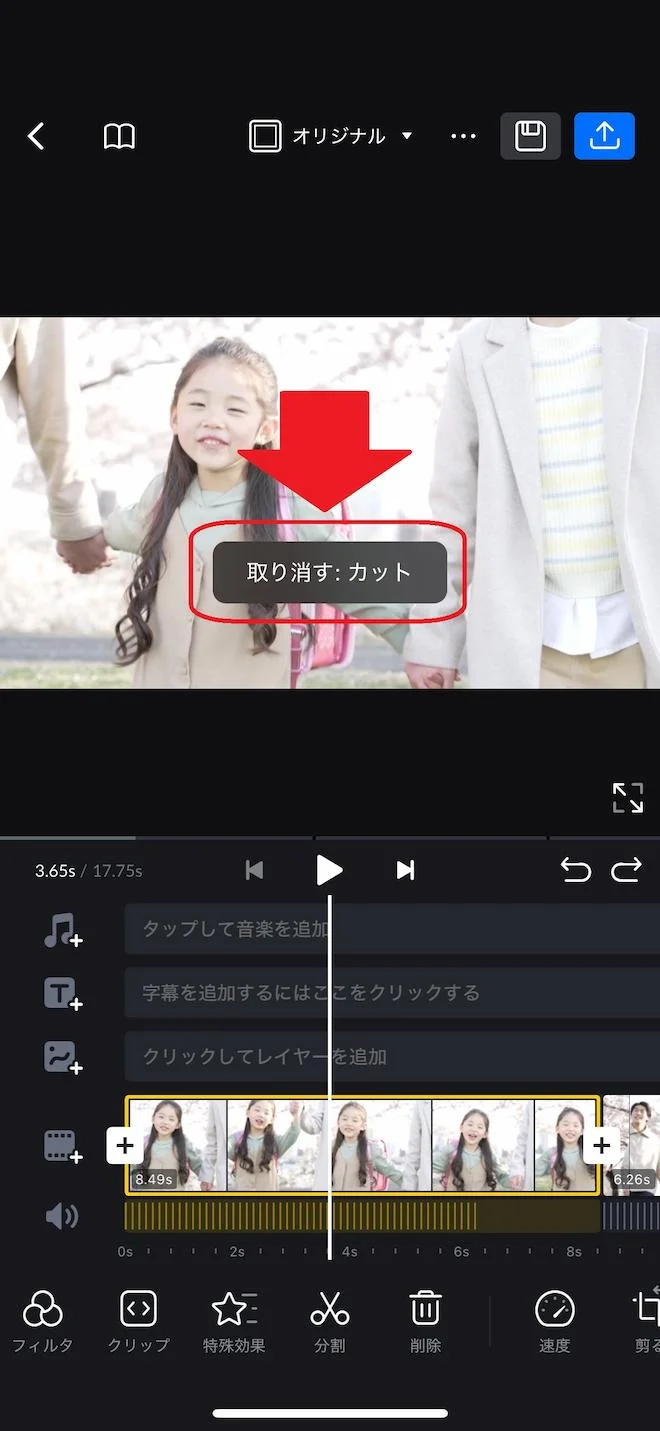Undo the last action
The height and width of the screenshot is (1431, 660).
coord(576,870)
